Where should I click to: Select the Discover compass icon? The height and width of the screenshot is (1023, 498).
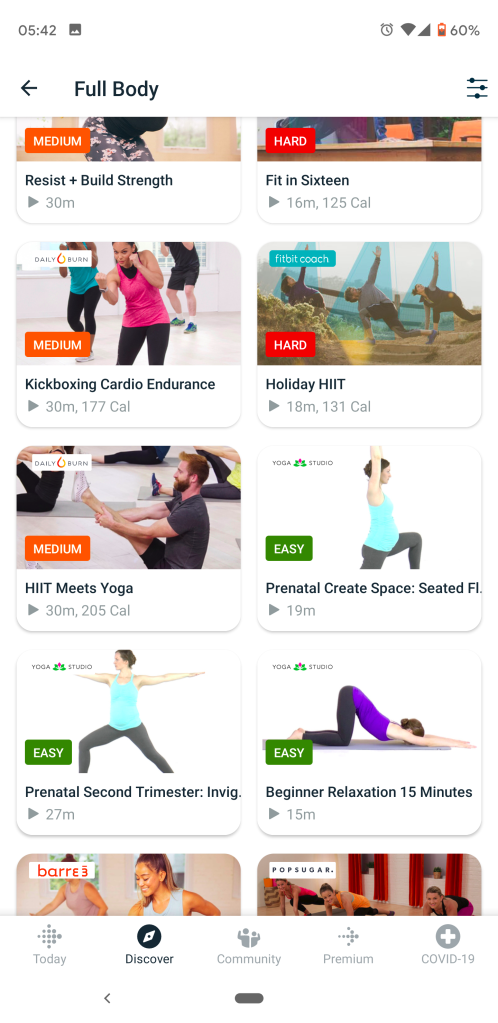click(149, 938)
